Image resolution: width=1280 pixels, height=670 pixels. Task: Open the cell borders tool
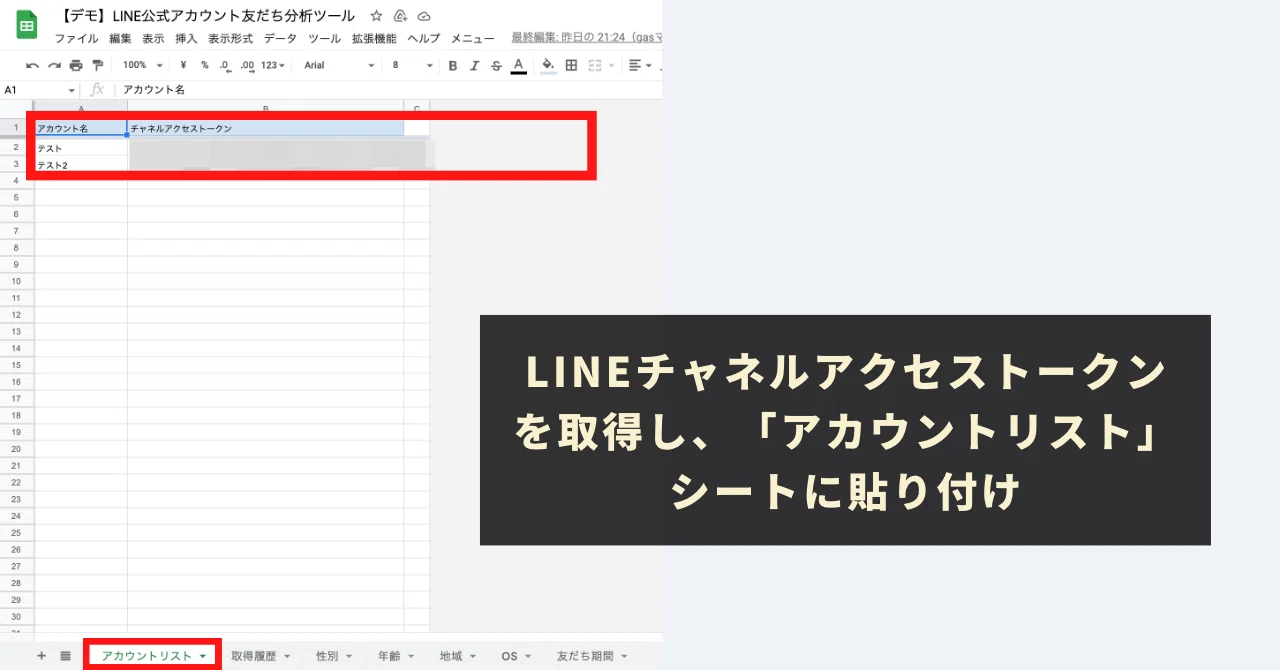click(x=571, y=65)
